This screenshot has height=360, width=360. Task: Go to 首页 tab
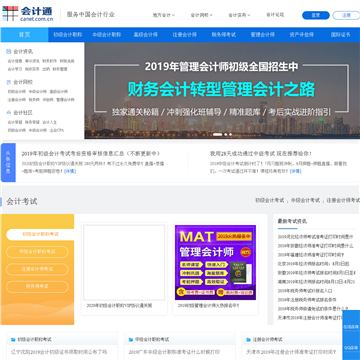coord(24,35)
